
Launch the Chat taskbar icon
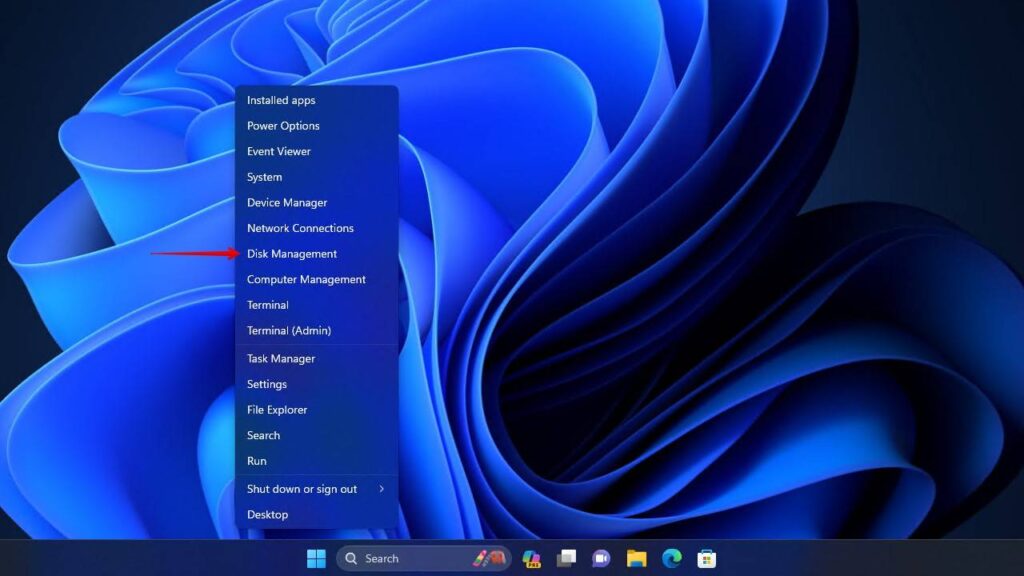(x=601, y=558)
